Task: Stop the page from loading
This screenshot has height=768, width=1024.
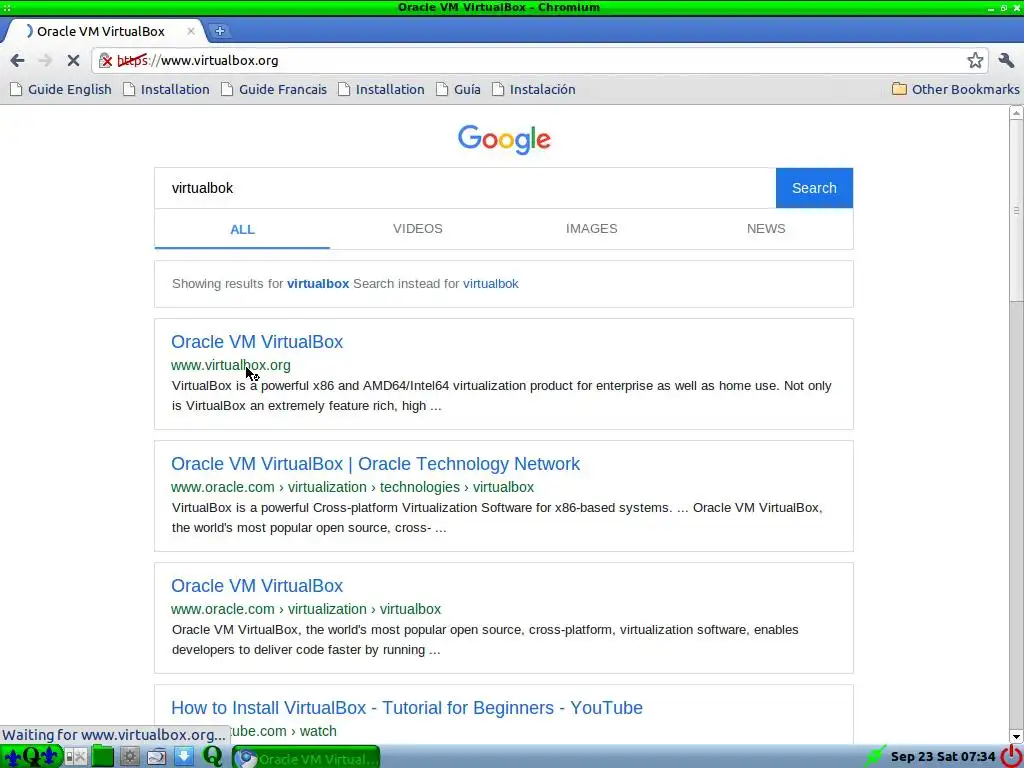Action: pos(73,61)
